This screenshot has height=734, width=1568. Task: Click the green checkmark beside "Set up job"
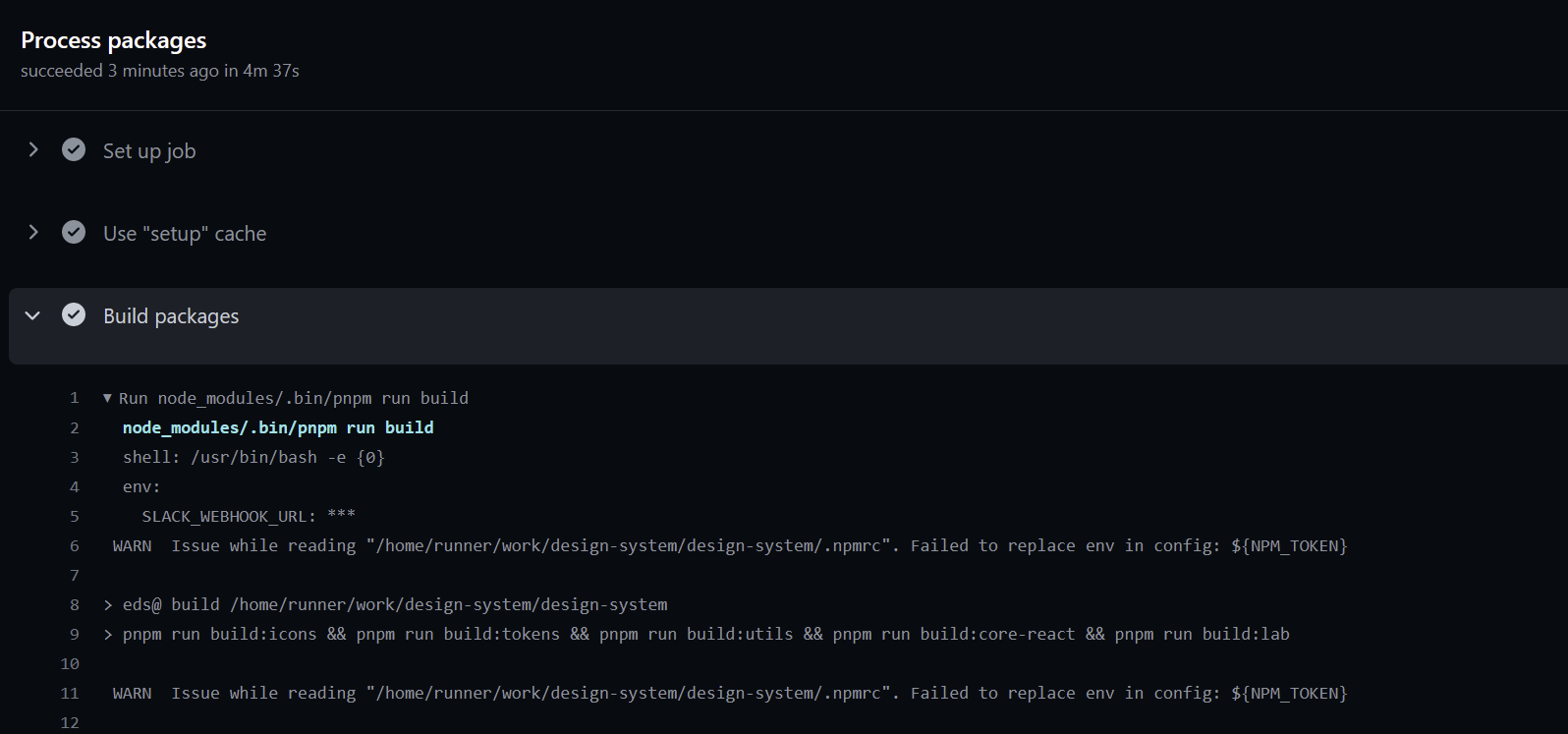pos(74,149)
